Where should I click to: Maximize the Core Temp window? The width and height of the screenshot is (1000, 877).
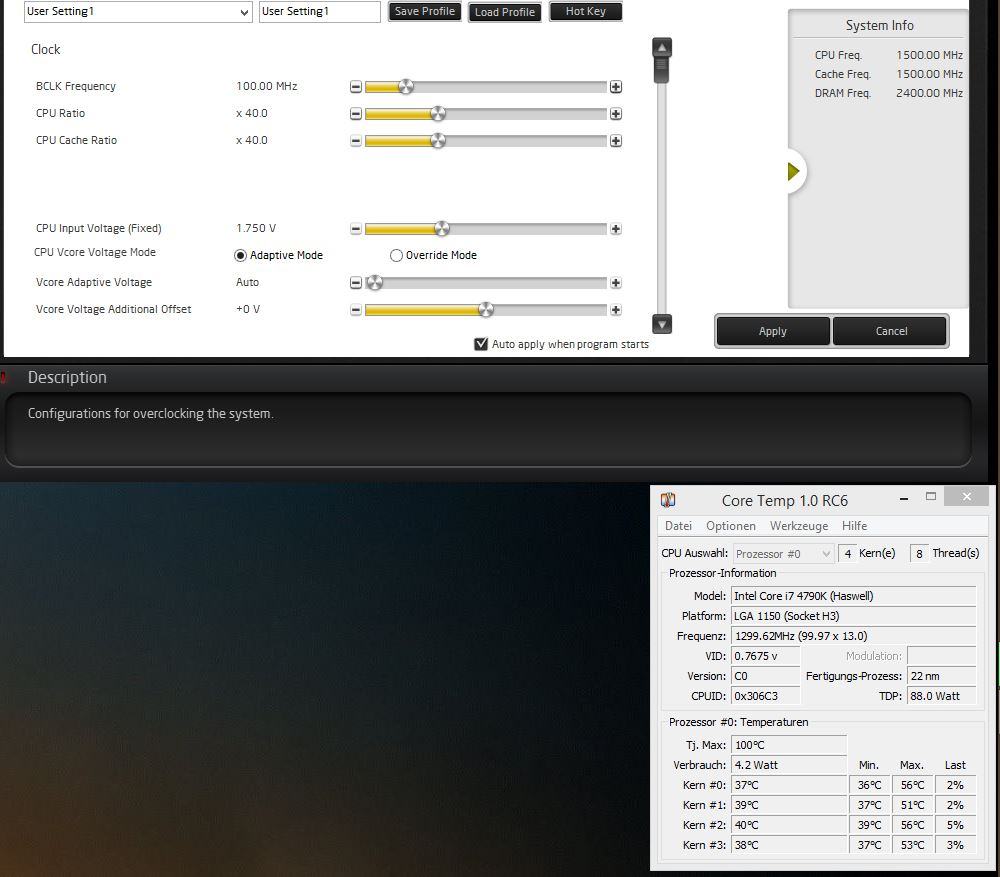point(931,497)
